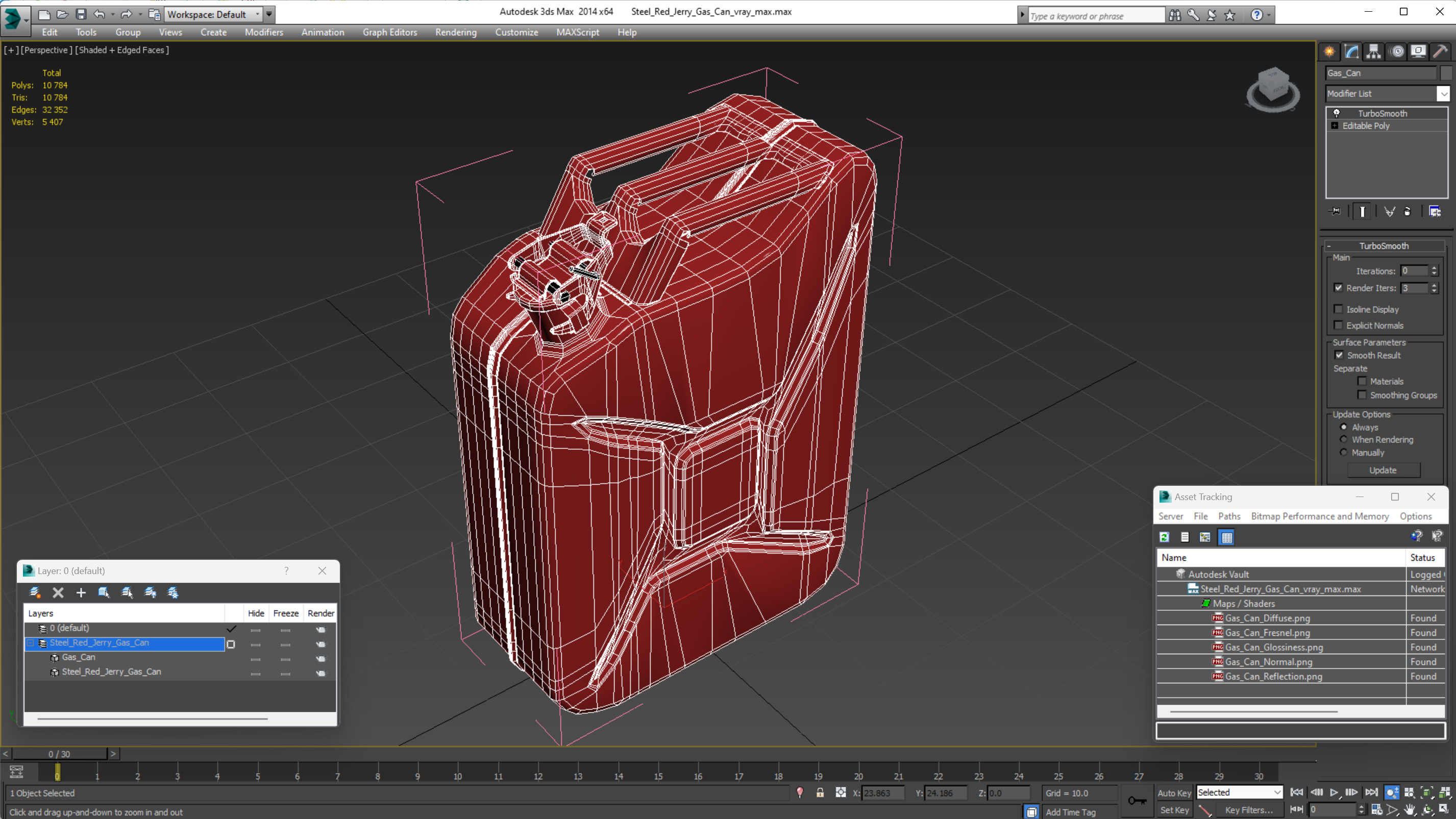
Task: Open the Modifiers menu
Action: point(264,32)
